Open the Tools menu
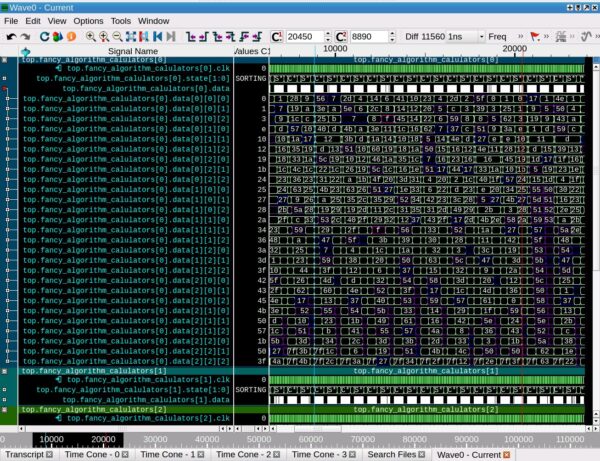This screenshot has width=600, height=461. coord(121,21)
